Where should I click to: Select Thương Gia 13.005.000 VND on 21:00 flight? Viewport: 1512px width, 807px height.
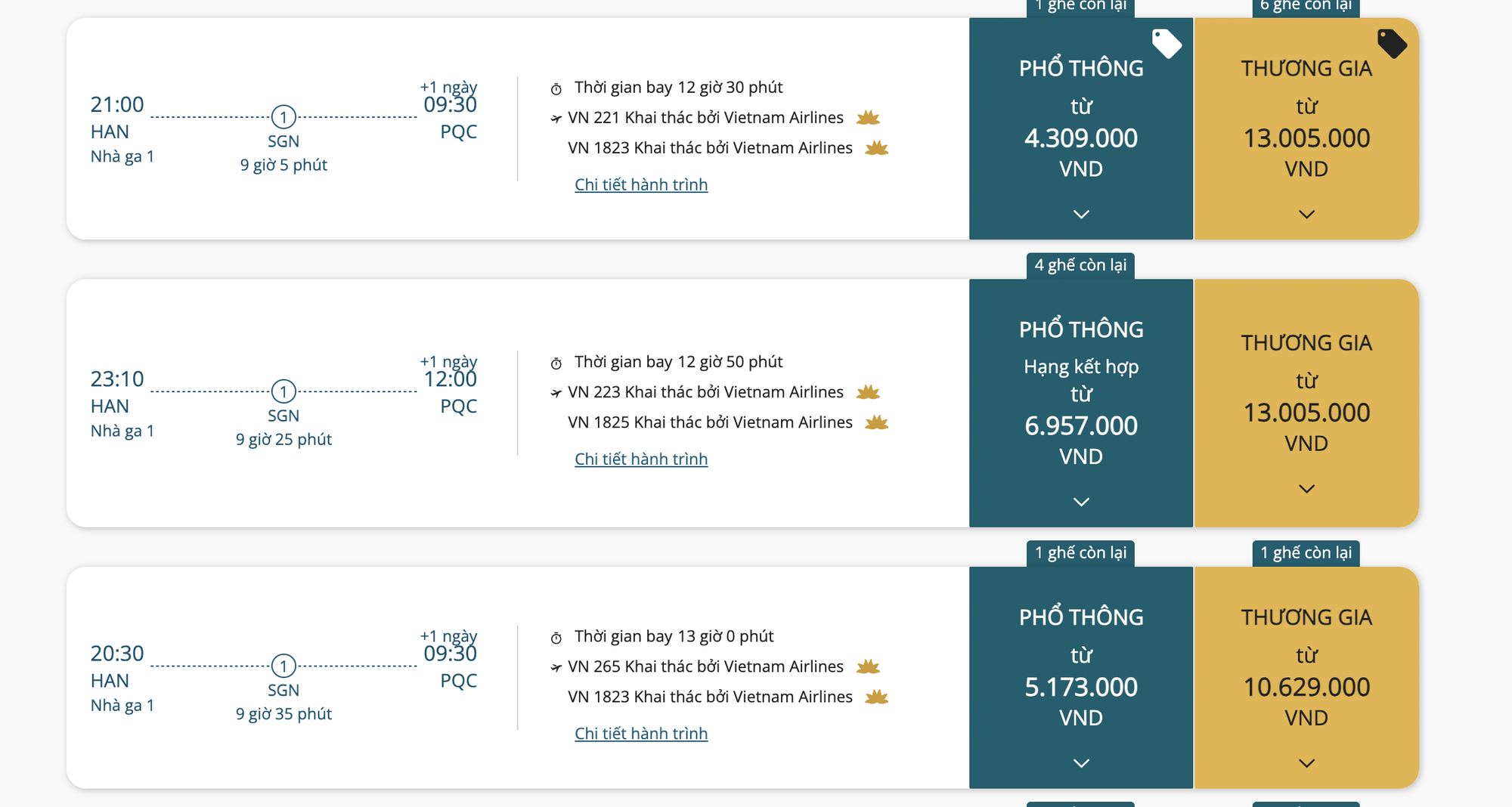pyautogui.click(x=1306, y=138)
